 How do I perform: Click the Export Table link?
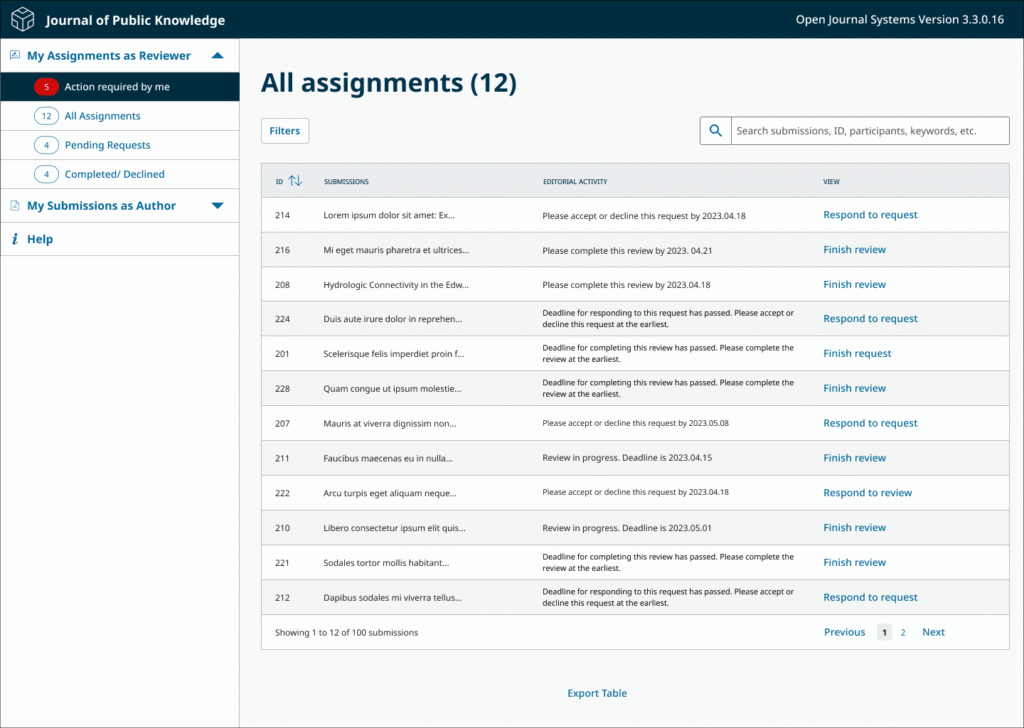coord(596,693)
